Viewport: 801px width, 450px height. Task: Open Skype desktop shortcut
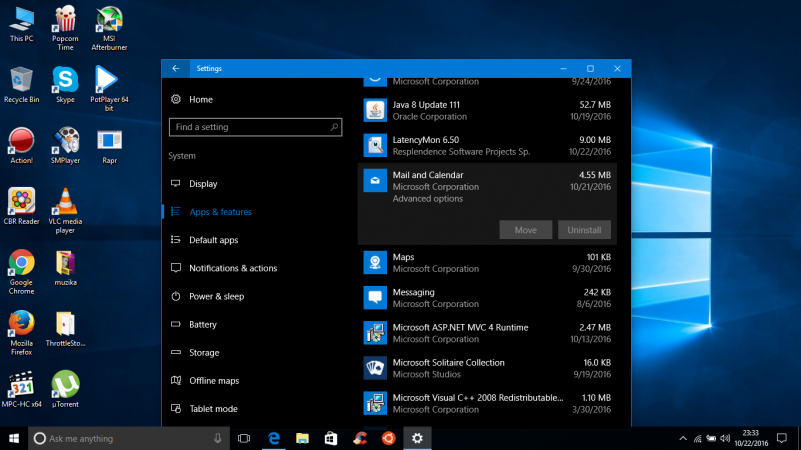tap(65, 85)
